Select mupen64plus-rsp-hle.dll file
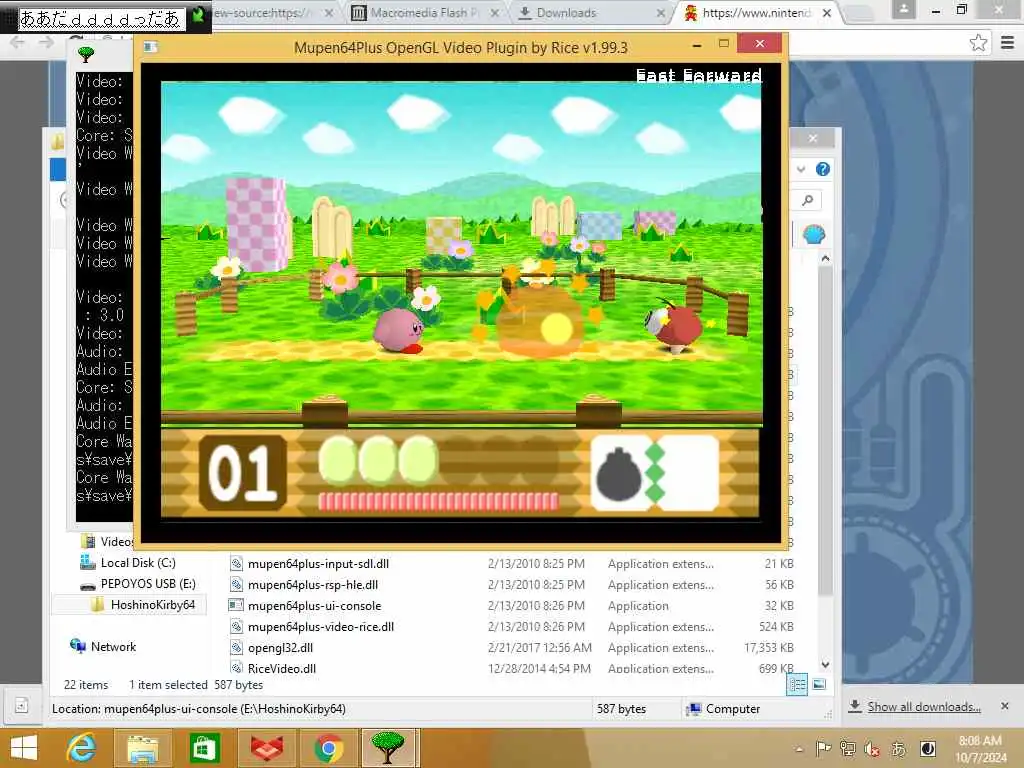Image resolution: width=1024 pixels, height=768 pixels. [x=313, y=584]
